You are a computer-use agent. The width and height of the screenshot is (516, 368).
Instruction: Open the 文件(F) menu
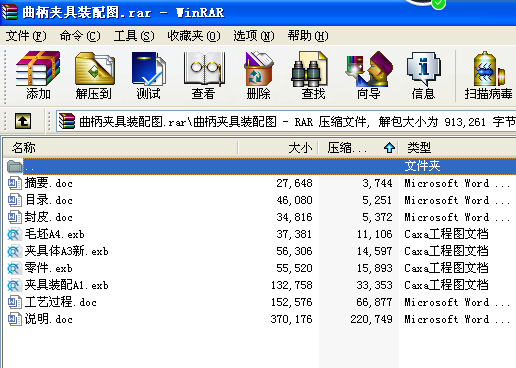(26, 36)
